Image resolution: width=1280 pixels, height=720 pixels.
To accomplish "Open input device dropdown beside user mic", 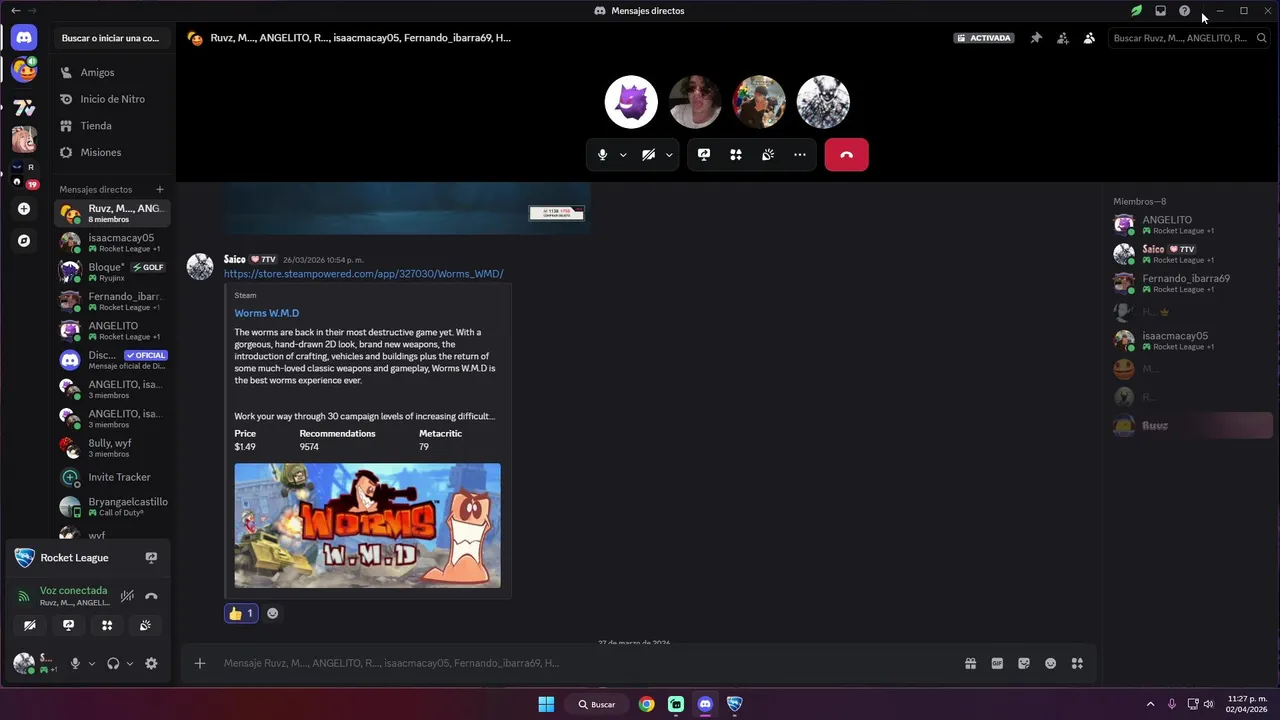I will [92, 663].
